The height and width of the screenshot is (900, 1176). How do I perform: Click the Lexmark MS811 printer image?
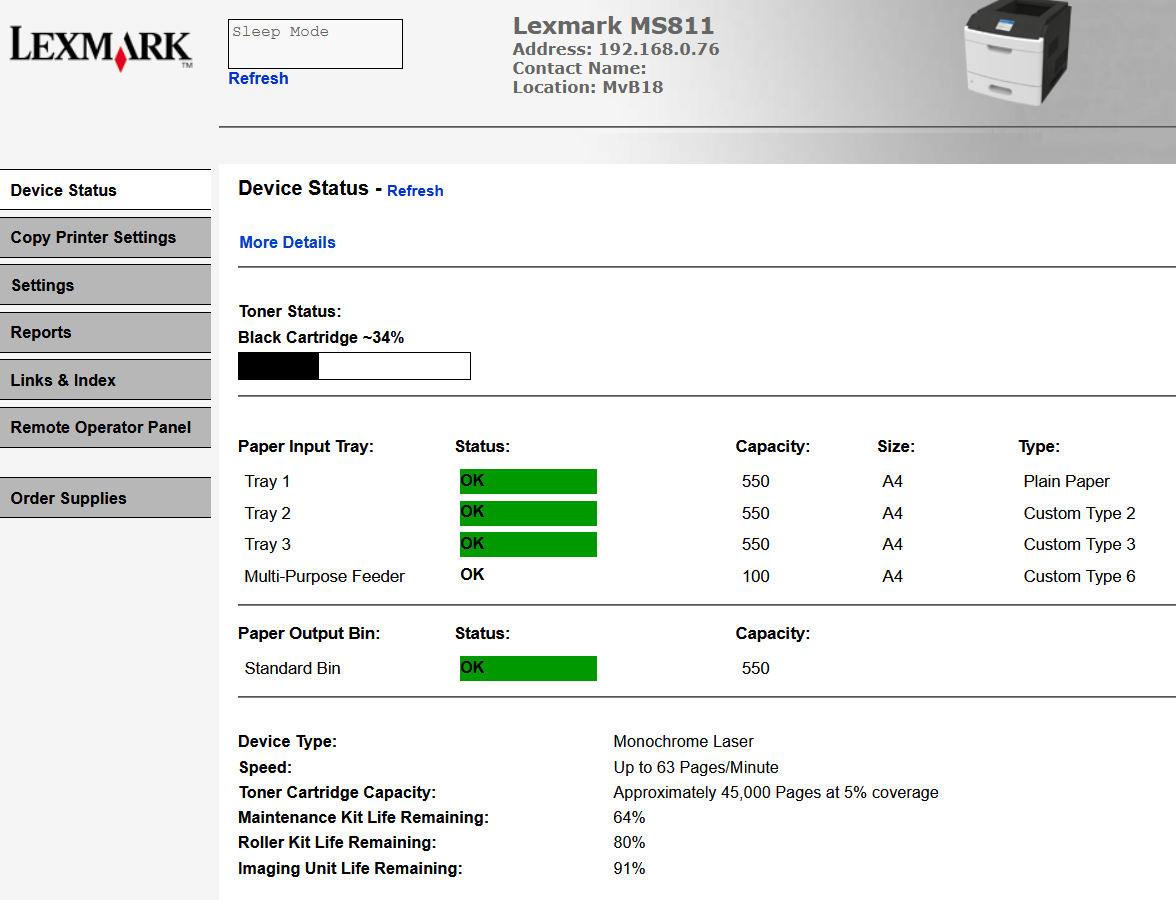(1018, 52)
